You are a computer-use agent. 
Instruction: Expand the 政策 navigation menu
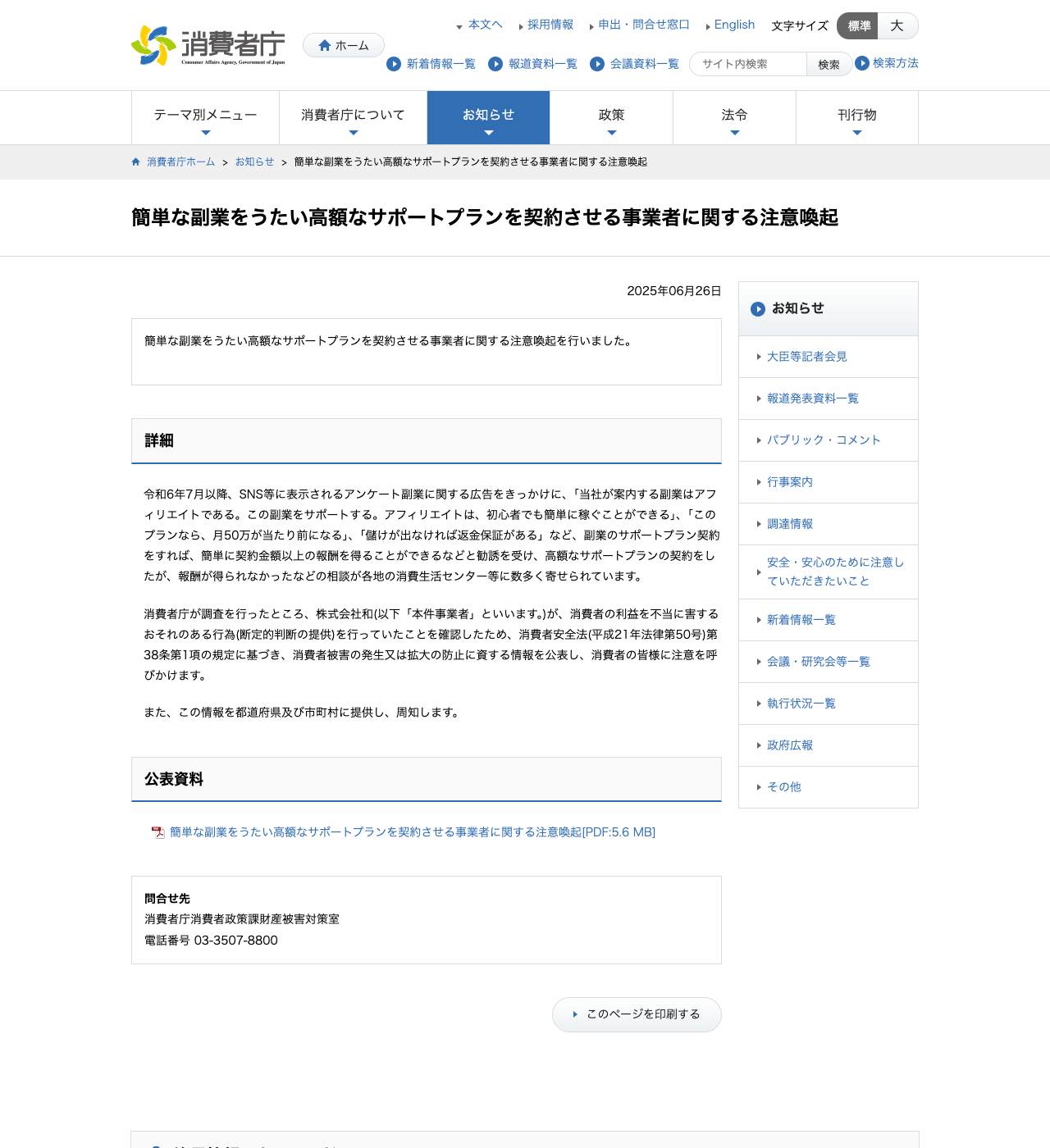click(x=611, y=118)
